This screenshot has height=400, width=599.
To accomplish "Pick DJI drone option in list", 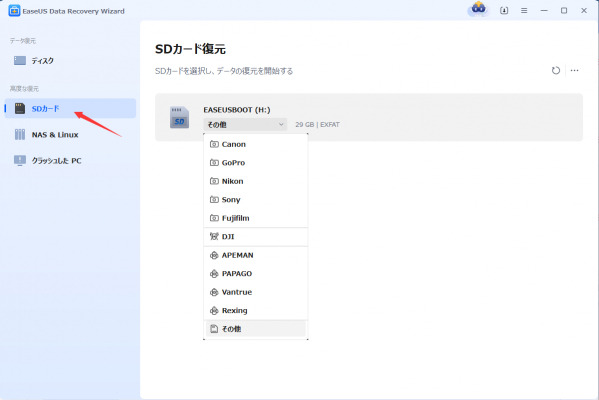I will (256, 236).
